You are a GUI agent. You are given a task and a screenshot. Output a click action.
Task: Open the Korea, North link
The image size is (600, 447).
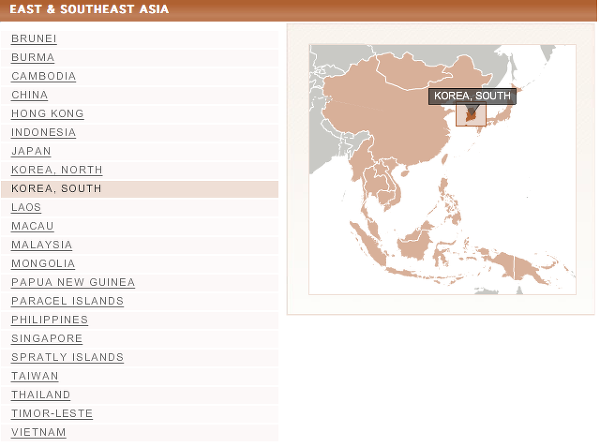pos(57,170)
